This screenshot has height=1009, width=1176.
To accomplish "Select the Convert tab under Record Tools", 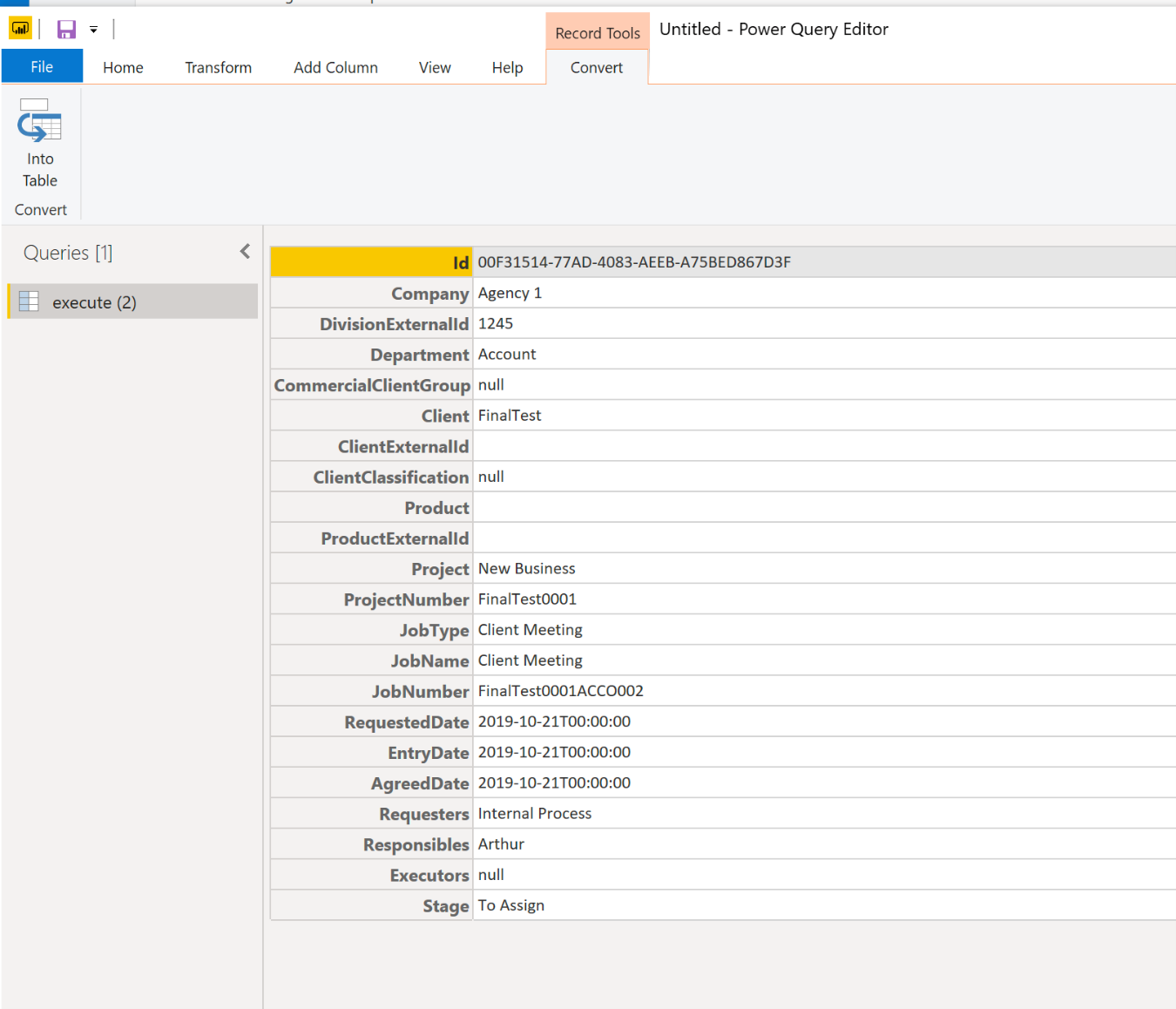I will click(597, 67).
